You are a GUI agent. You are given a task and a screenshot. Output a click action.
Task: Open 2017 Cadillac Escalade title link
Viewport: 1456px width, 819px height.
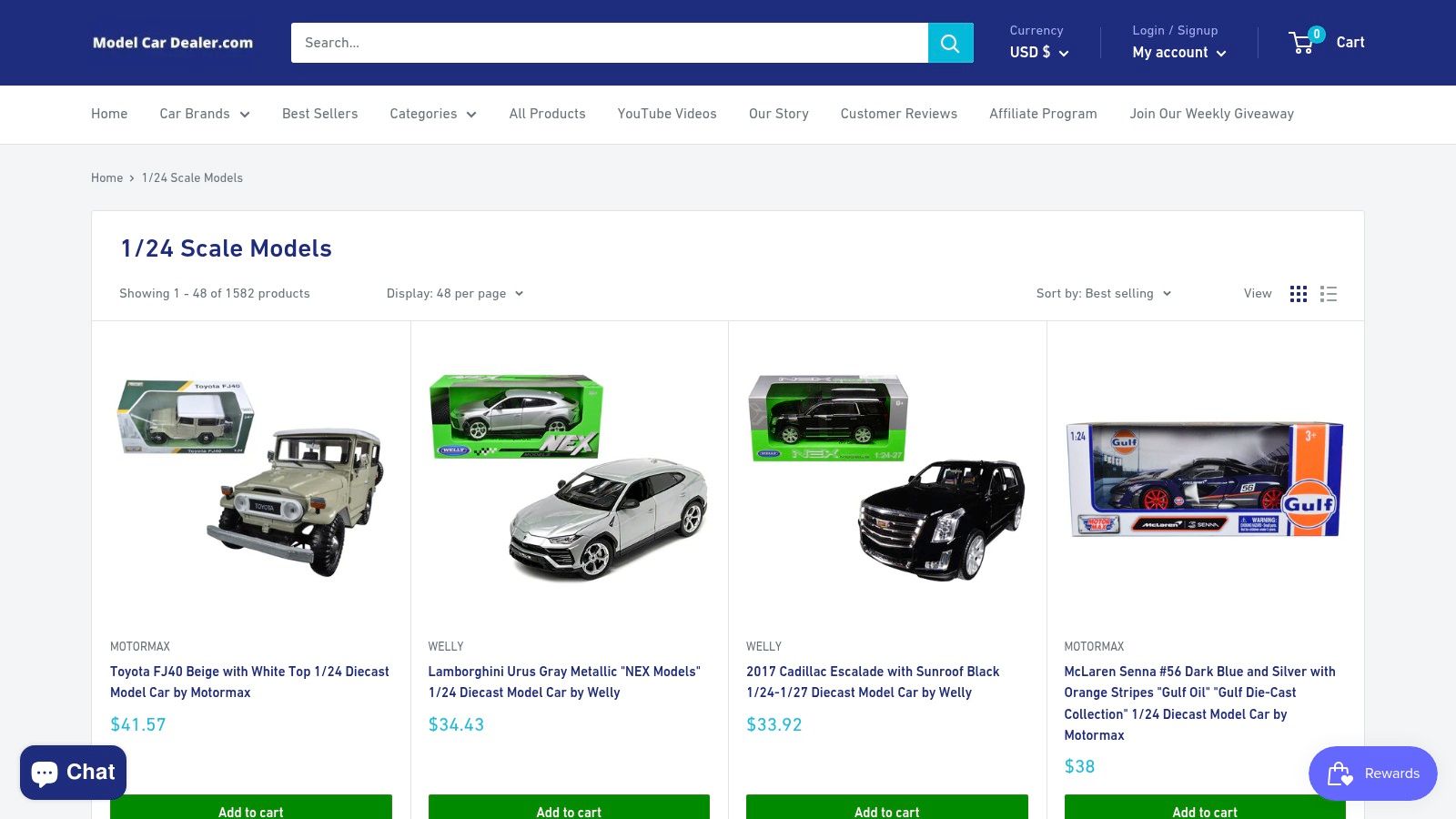[x=873, y=682]
